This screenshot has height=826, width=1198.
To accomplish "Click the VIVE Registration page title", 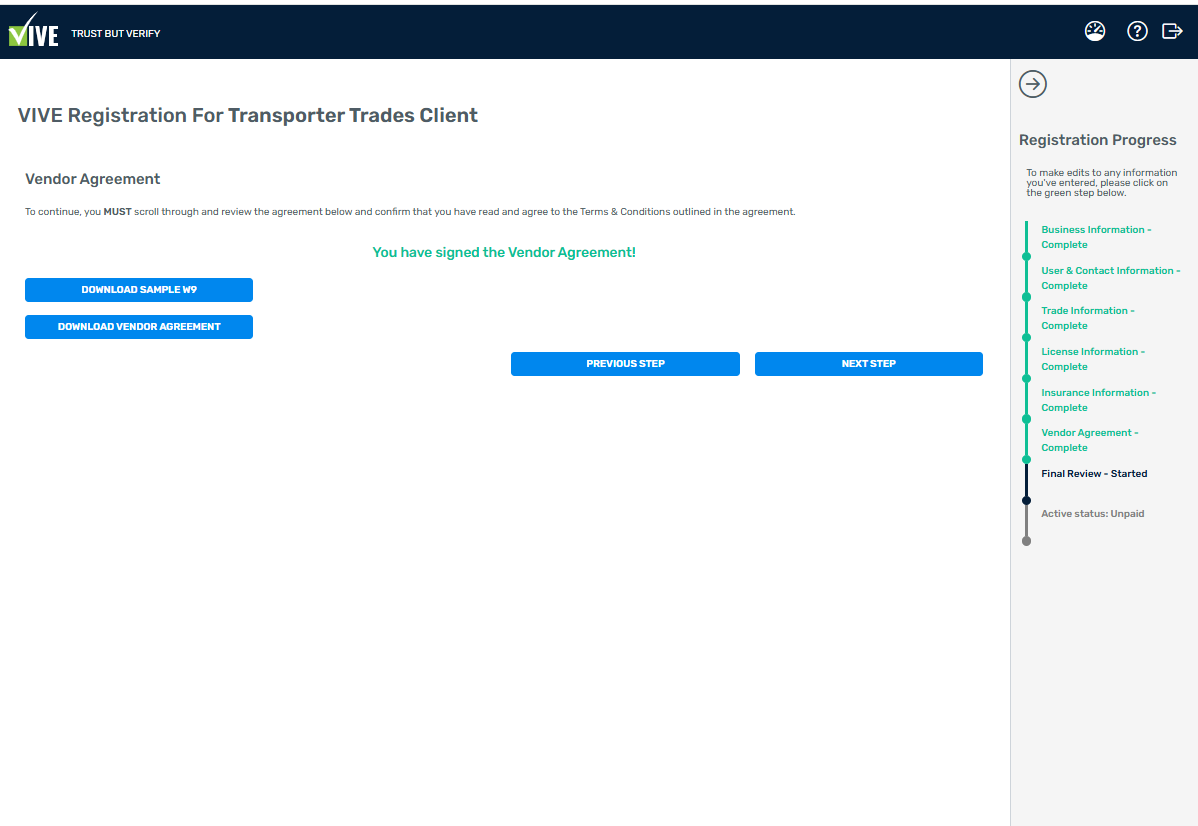I will (x=248, y=115).
